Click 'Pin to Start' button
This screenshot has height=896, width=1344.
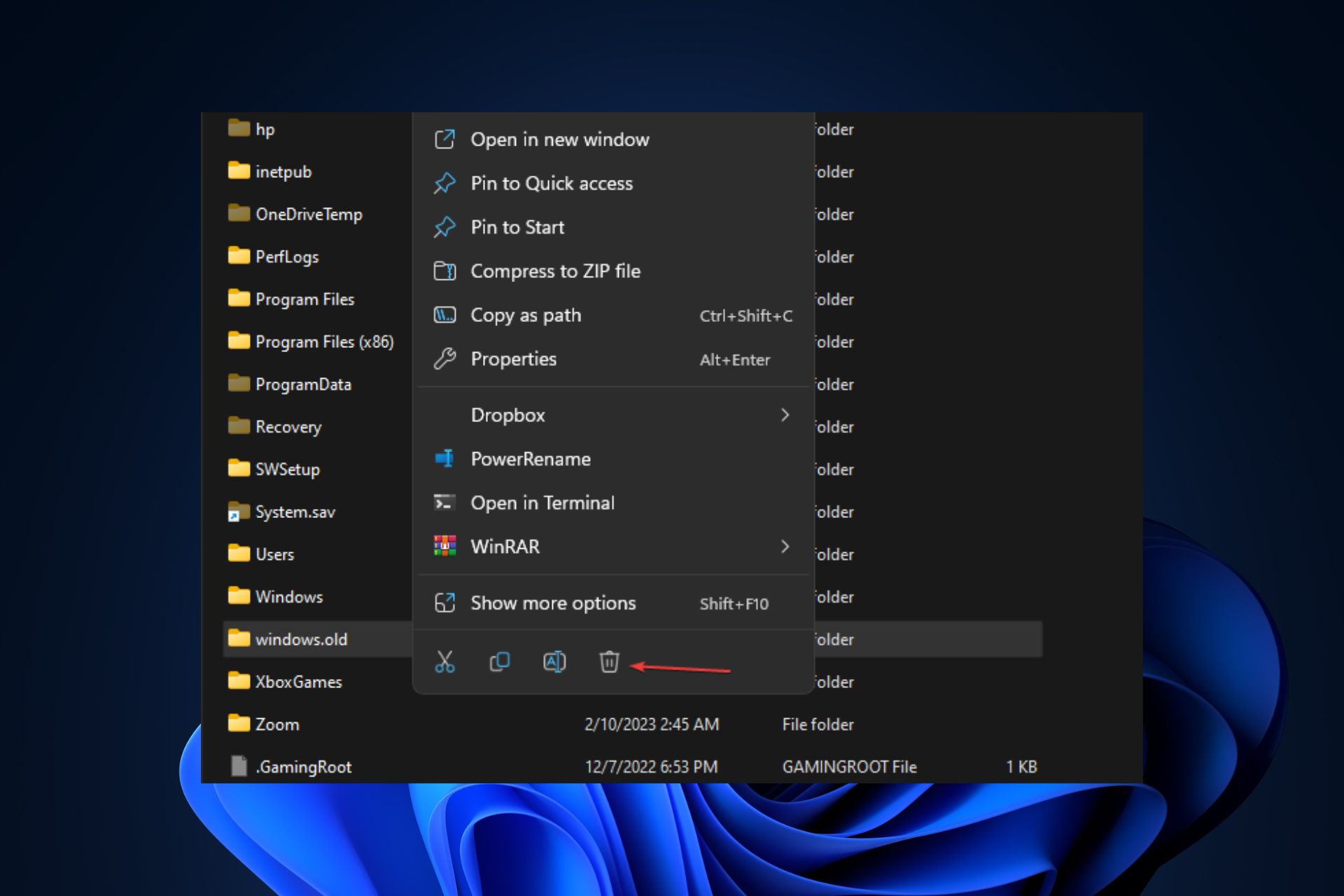pyautogui.click(x=516, y=227)
